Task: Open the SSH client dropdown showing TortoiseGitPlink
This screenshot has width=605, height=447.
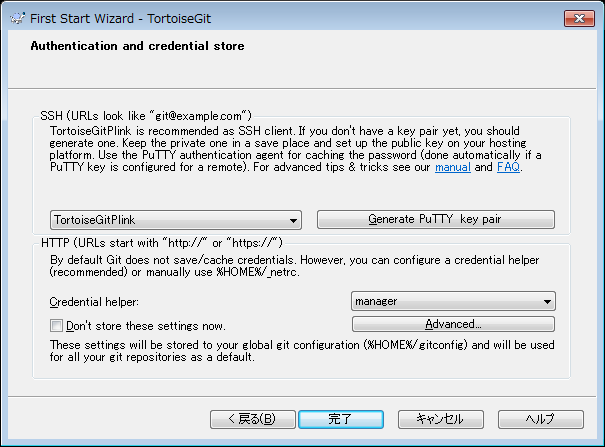Action: (x=176, y=220)
